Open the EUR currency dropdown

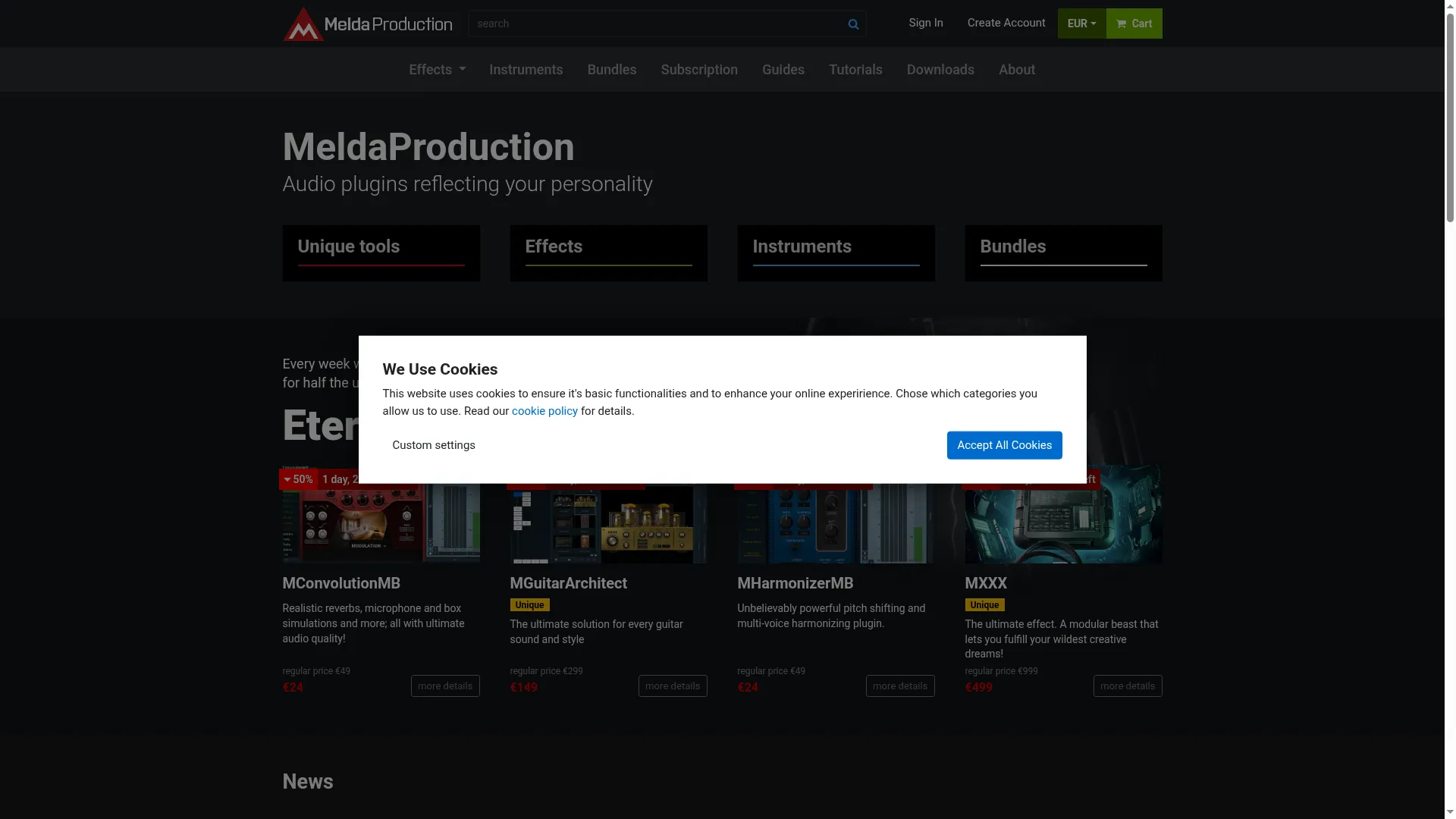tap(1081, 24)
